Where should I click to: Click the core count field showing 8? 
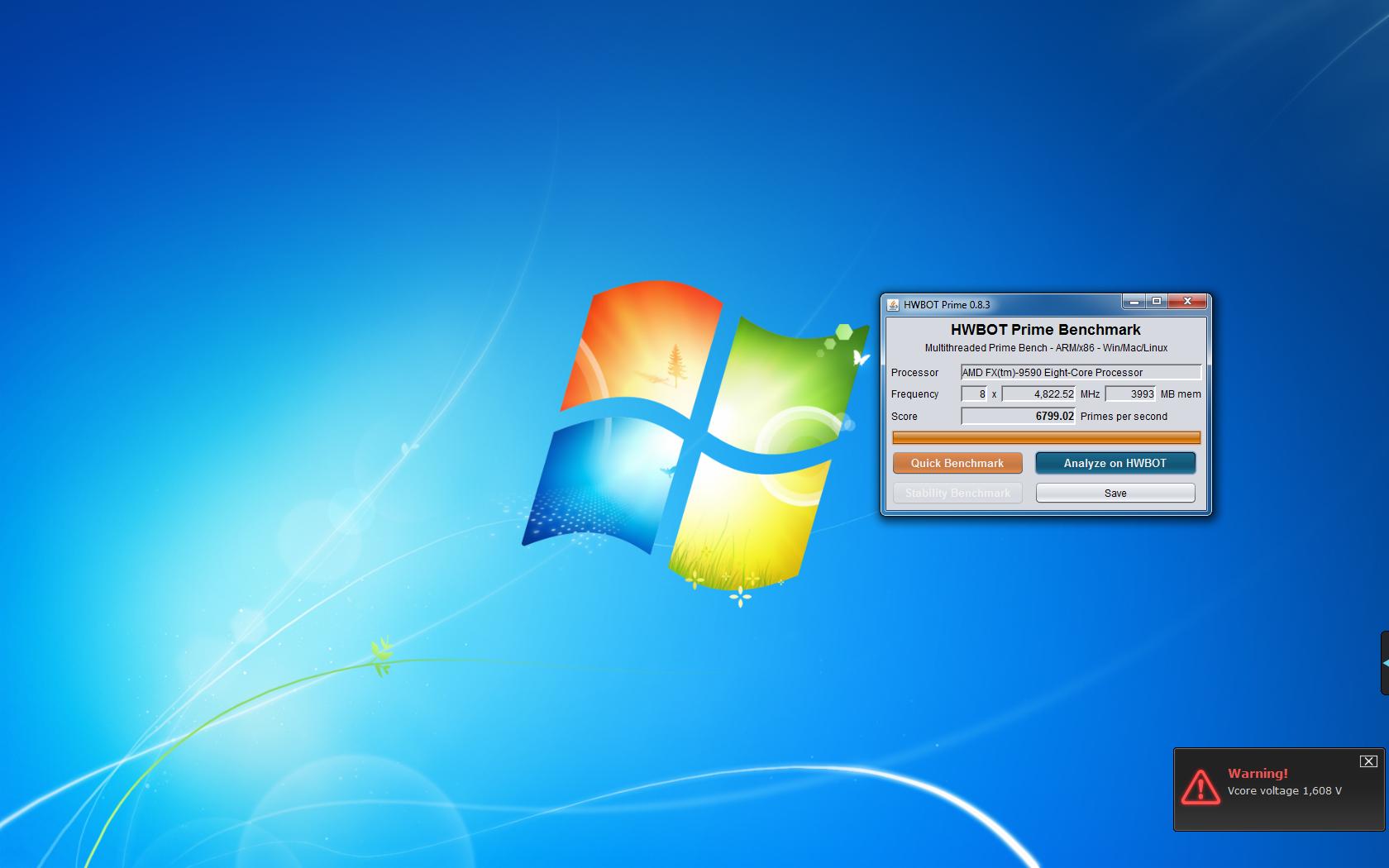click(974, 394)
